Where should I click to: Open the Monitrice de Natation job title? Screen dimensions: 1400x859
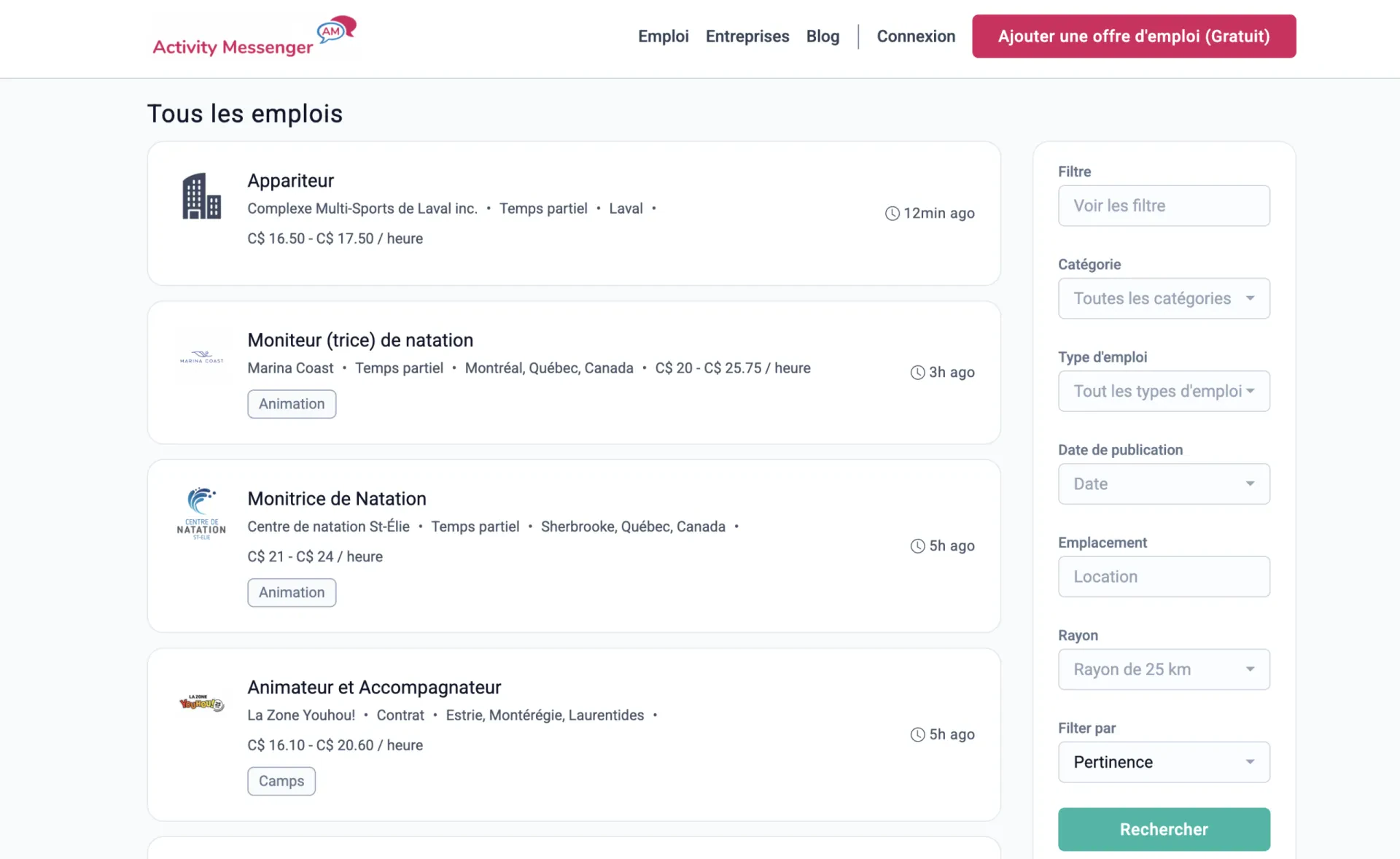coord(337,499)
